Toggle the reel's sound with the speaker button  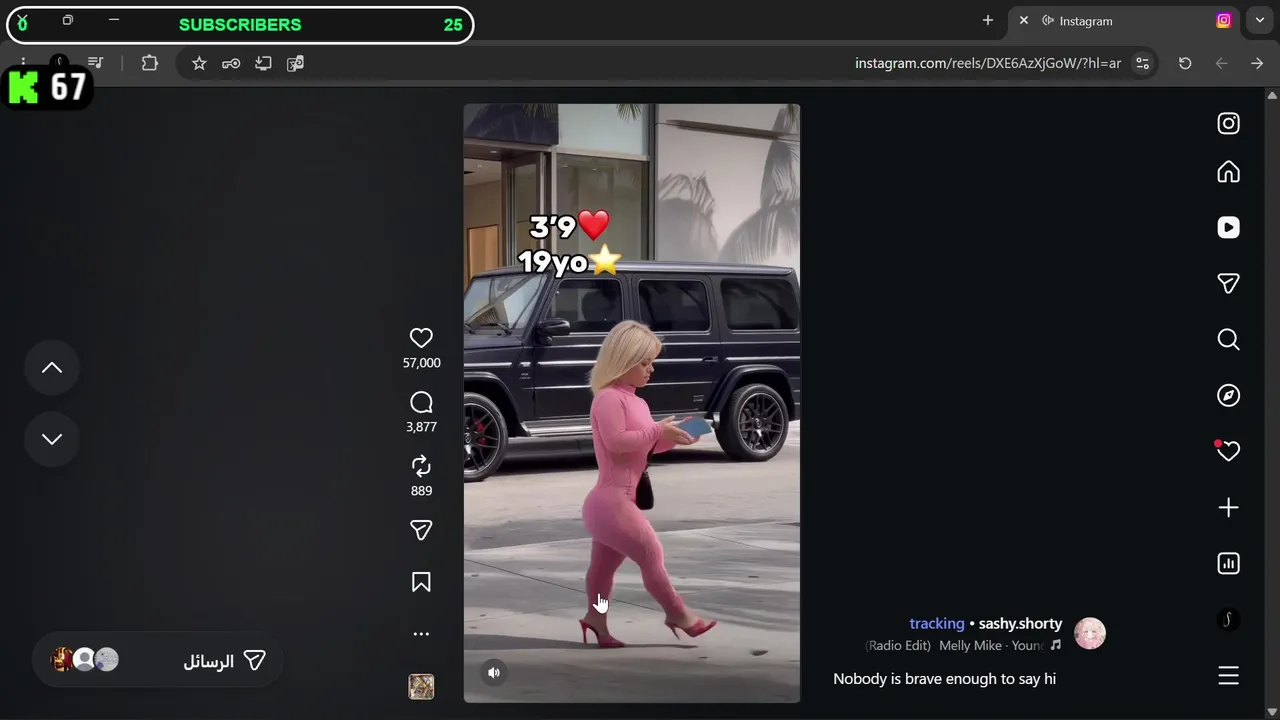(494, 673)
